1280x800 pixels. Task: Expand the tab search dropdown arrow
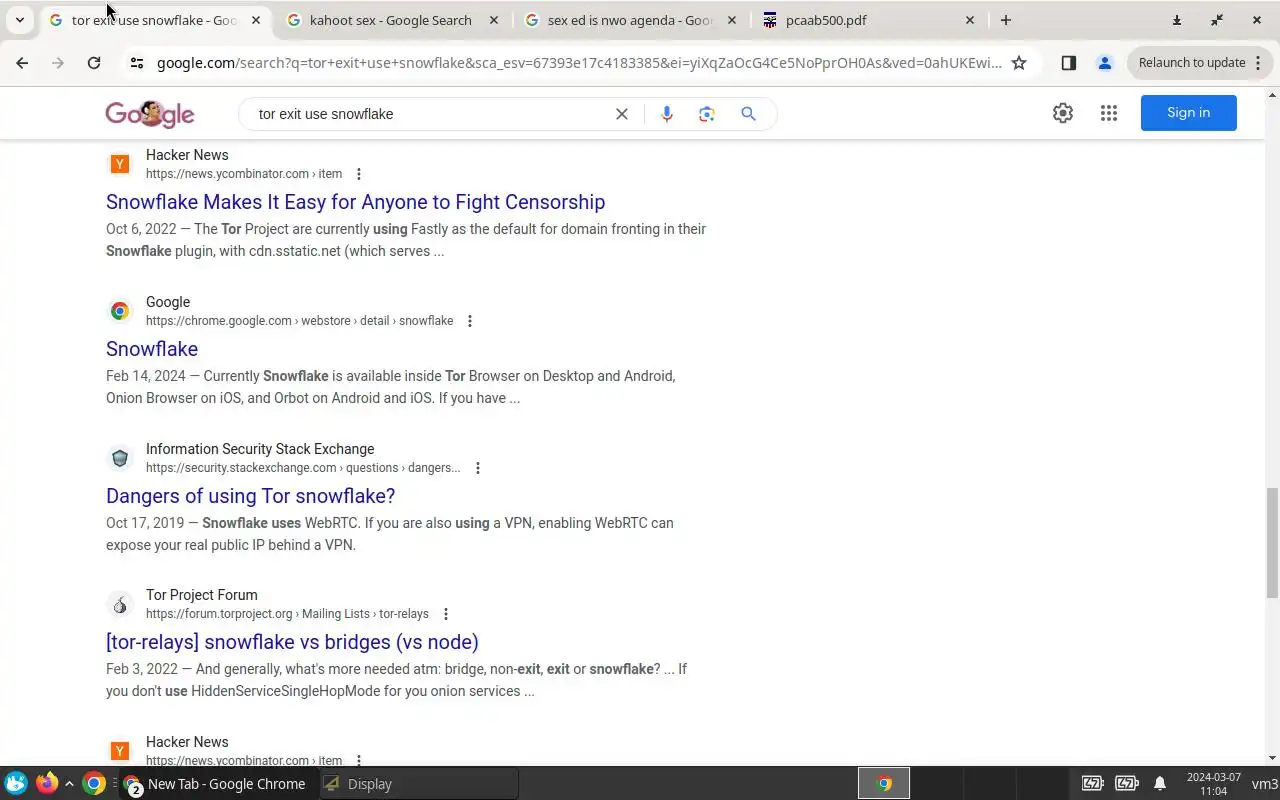pyautogui.click(x=19, y=20)
